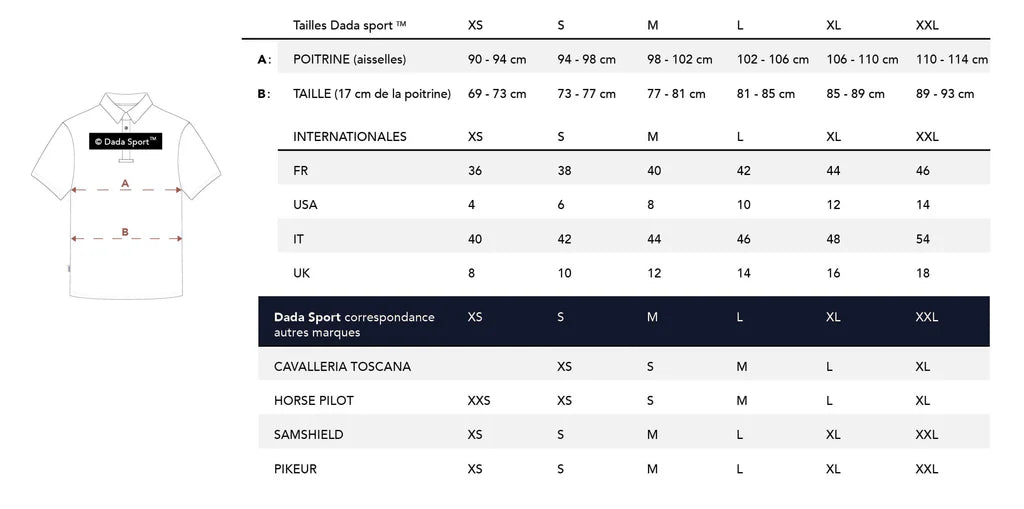This screenshot has height=509, width=1024.
Task: Click the polo shirt collar illustration
Action: pos(126,107)
